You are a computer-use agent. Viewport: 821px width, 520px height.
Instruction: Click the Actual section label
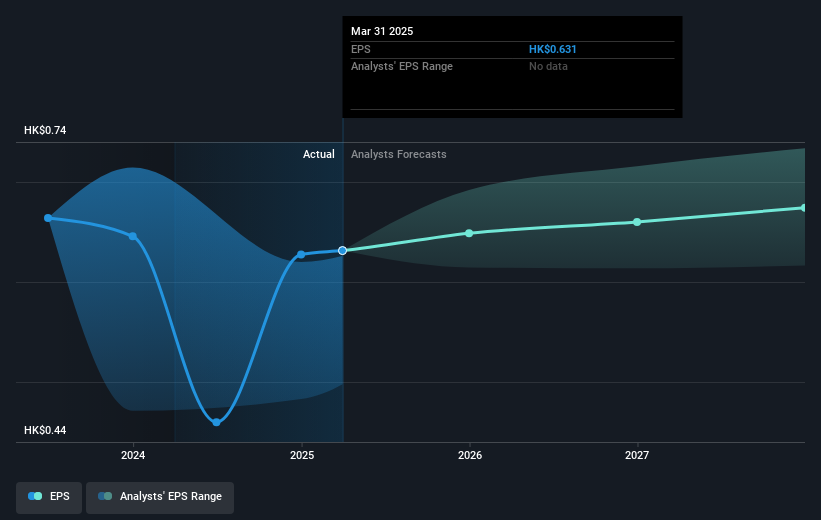pyautogui.click(x=318, y=154)
